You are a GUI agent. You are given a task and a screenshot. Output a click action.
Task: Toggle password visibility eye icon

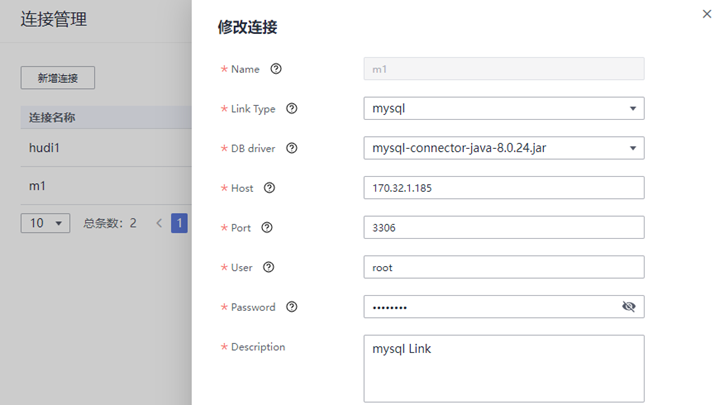click(628, 307)
